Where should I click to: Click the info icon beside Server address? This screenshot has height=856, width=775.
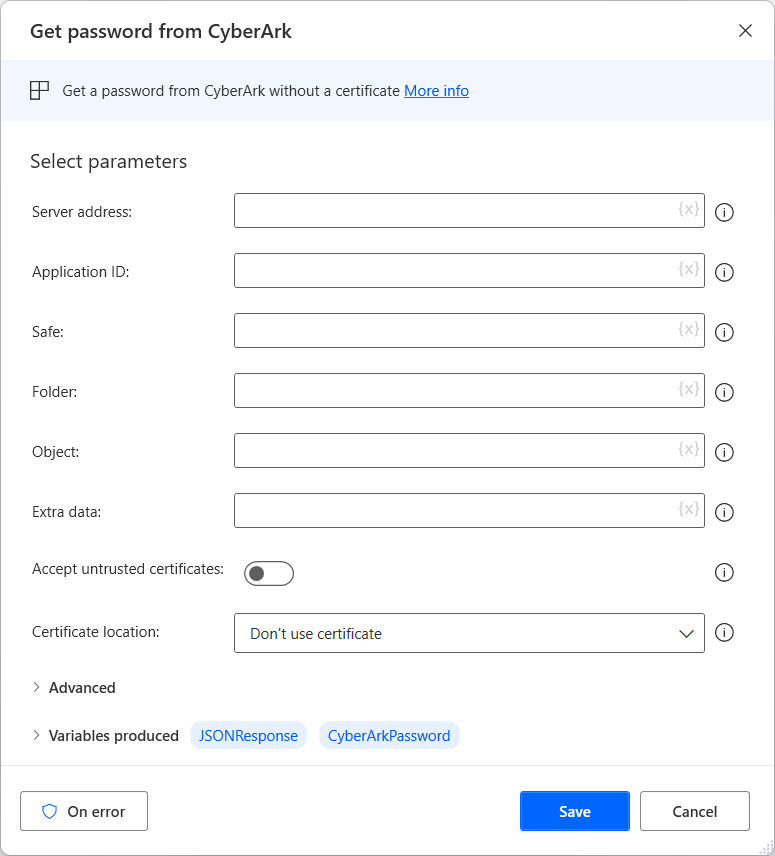724,211
